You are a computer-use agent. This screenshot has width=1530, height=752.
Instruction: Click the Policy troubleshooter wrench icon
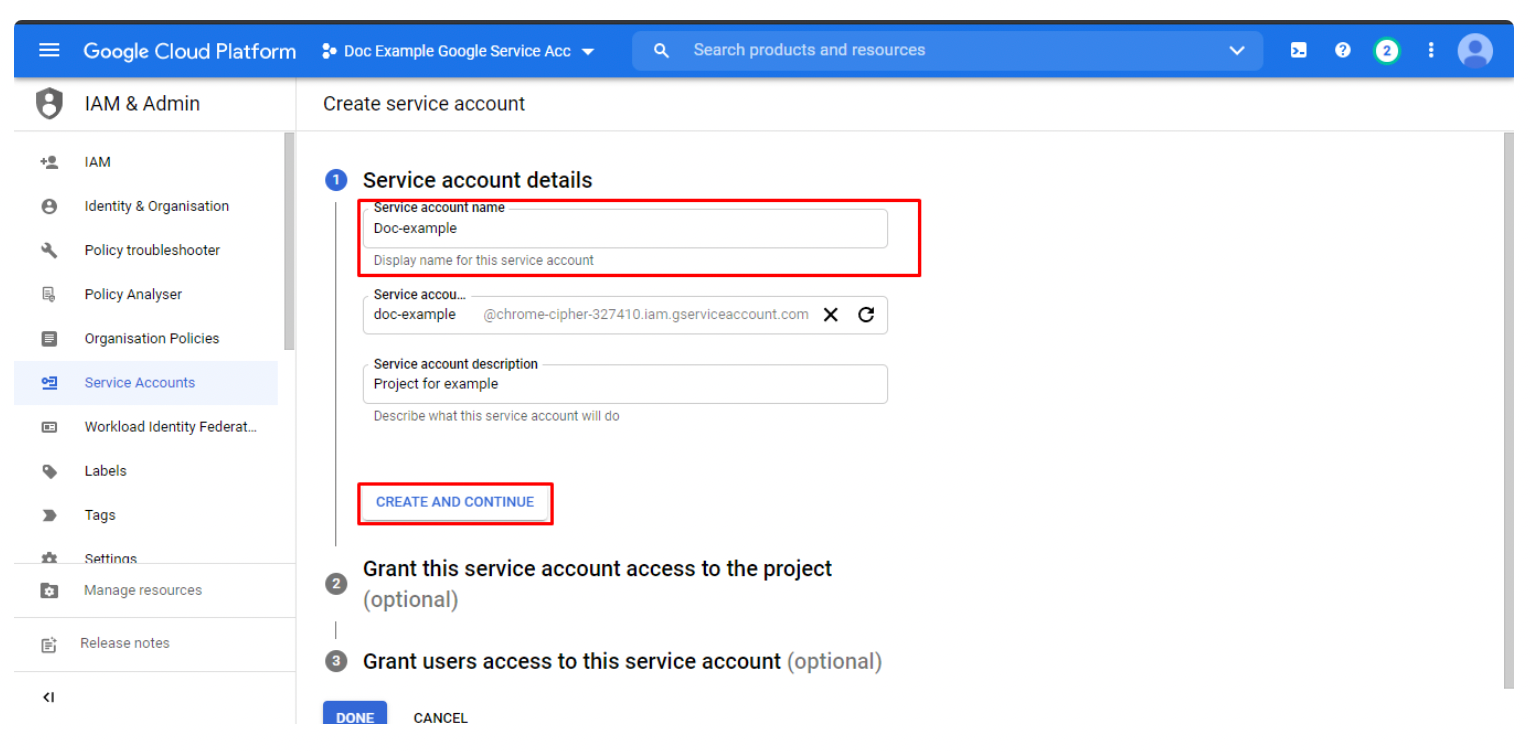click(x=49, y=250)
